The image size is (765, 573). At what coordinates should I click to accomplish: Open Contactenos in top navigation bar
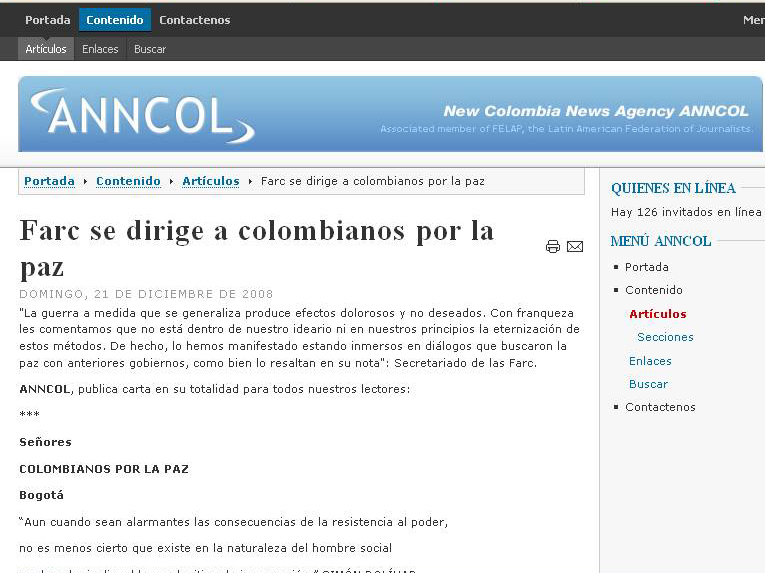pos(195,20)
